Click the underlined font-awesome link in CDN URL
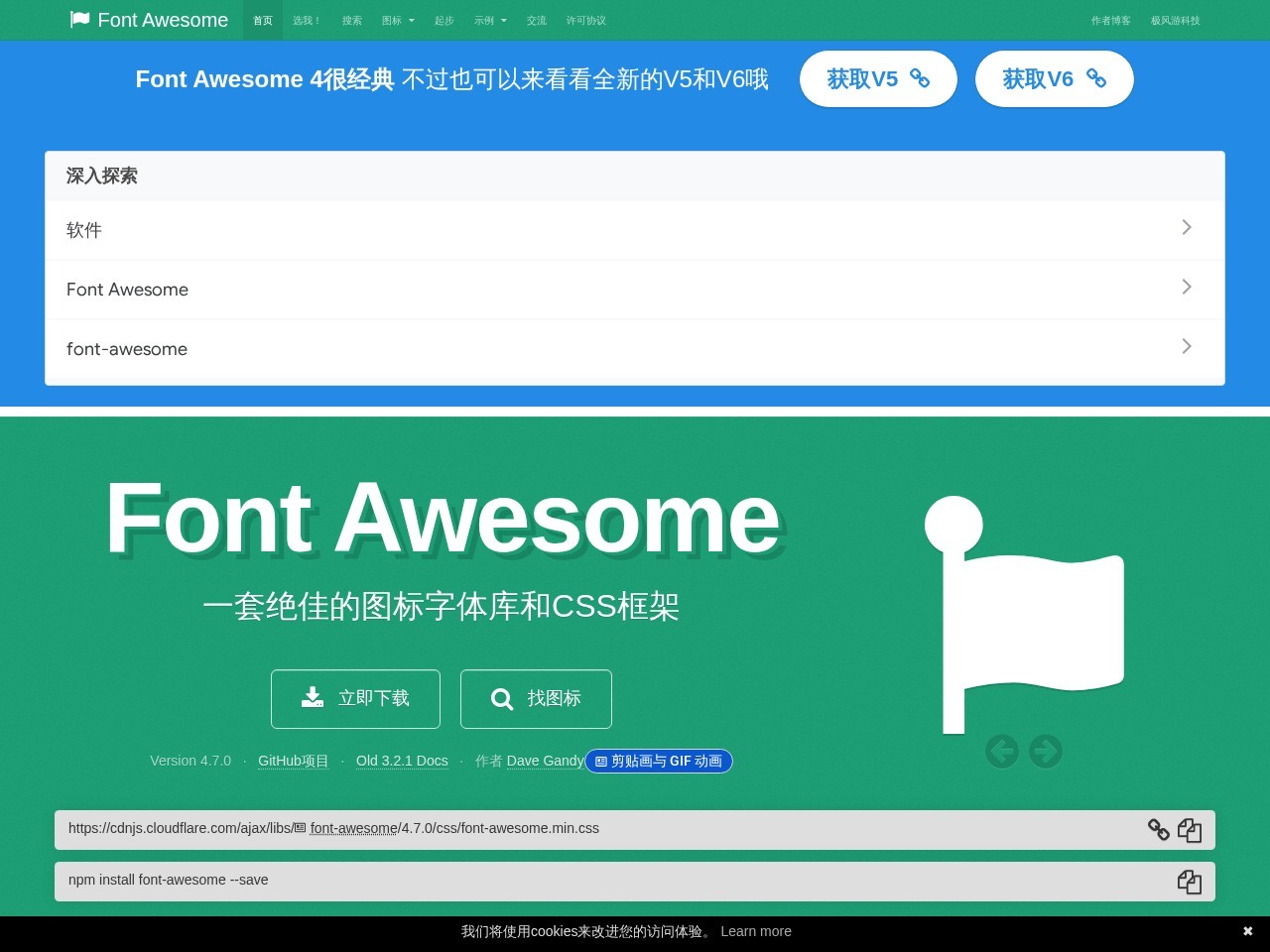 [353, 828]
